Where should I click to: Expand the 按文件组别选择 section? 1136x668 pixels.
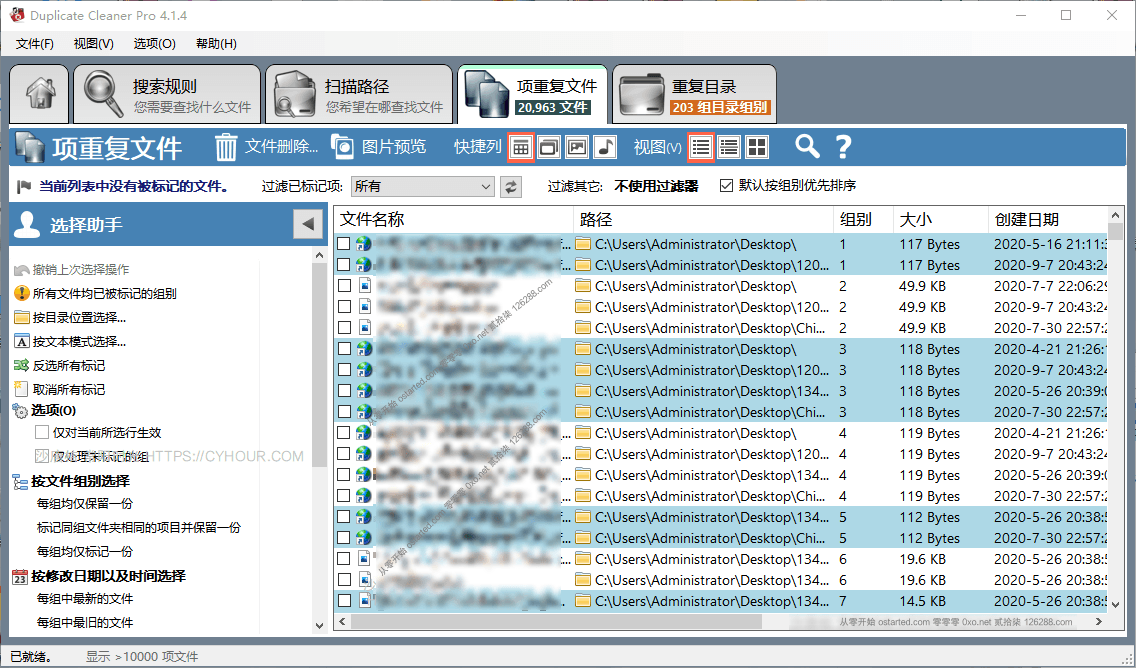(72, 481)
